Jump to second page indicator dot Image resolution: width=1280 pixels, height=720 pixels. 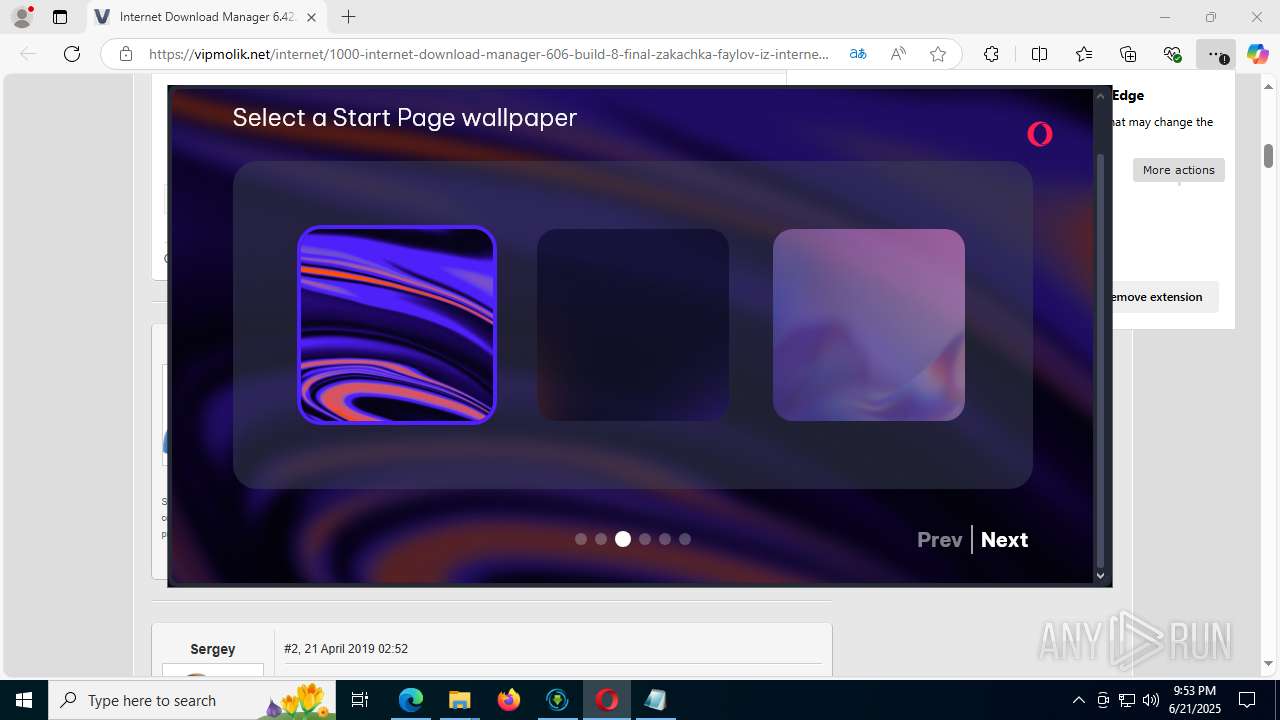601,539
